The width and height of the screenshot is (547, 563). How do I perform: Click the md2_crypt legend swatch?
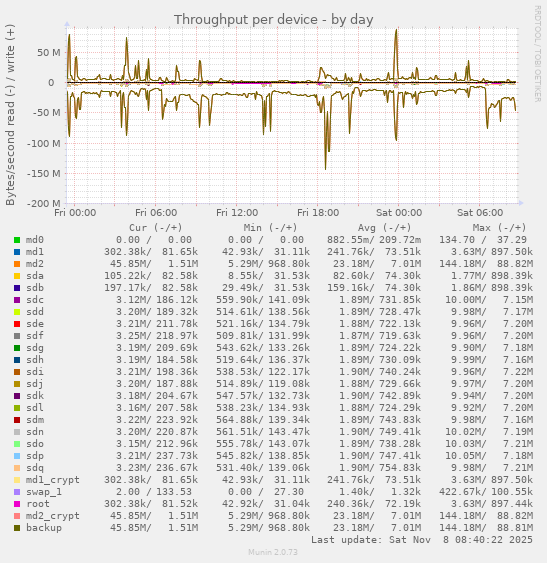point(17,516)
